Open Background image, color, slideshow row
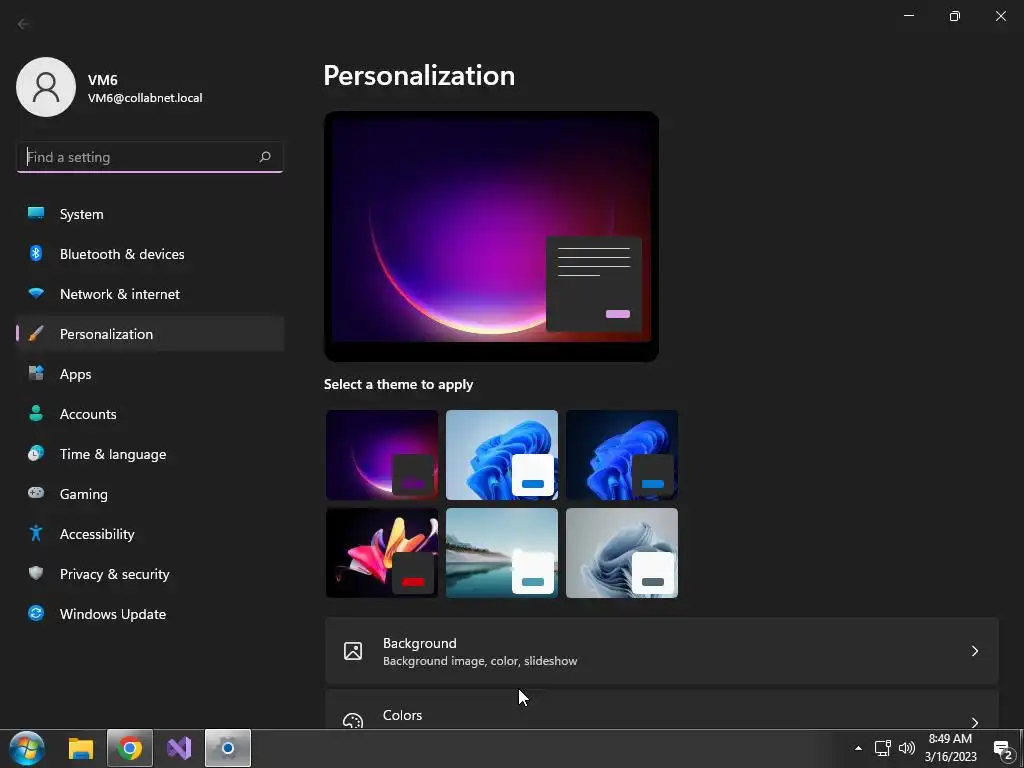 [x=662, y=651]
